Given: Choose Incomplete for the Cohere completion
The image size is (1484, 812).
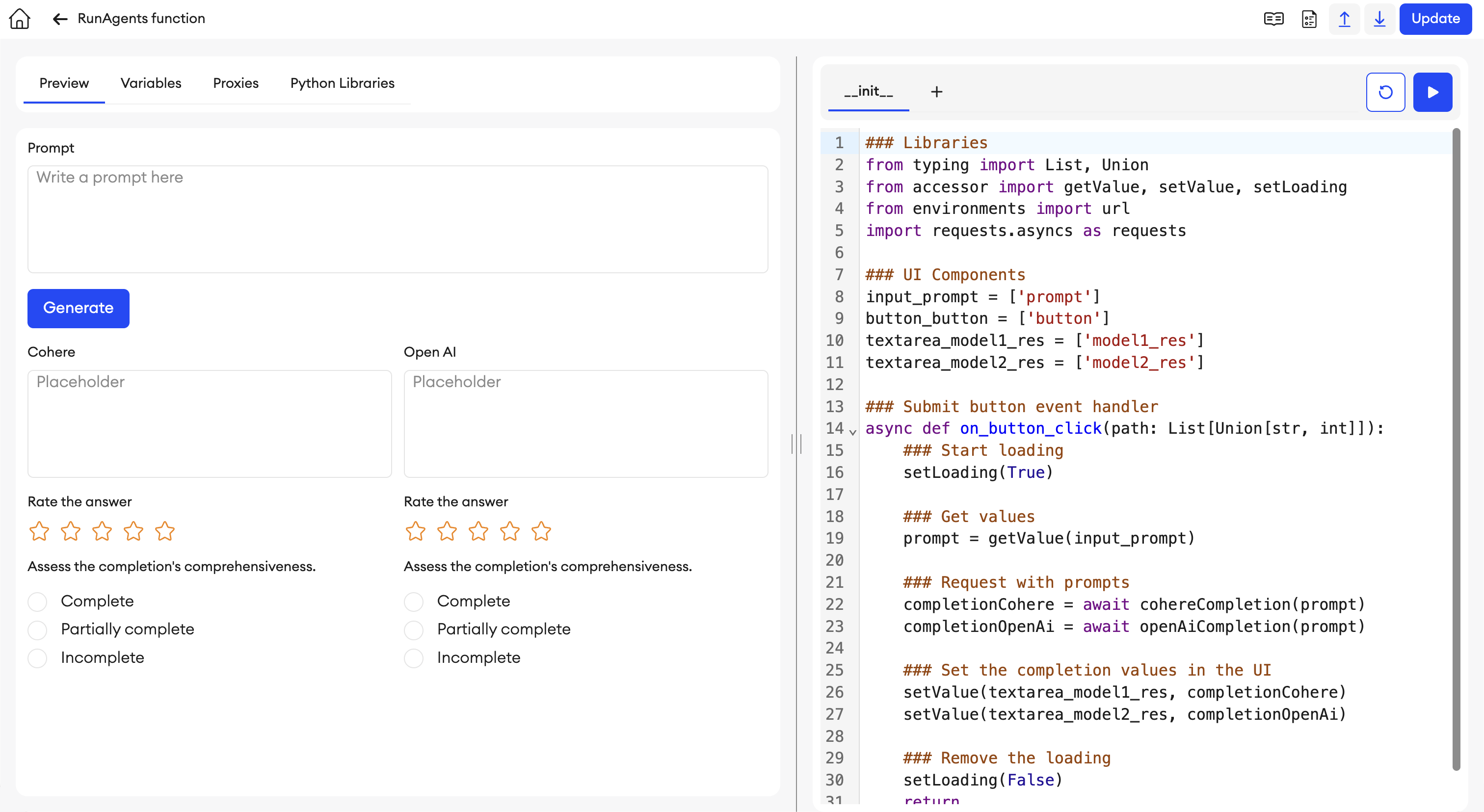Looking at the screenshot, I should point(37,657).
